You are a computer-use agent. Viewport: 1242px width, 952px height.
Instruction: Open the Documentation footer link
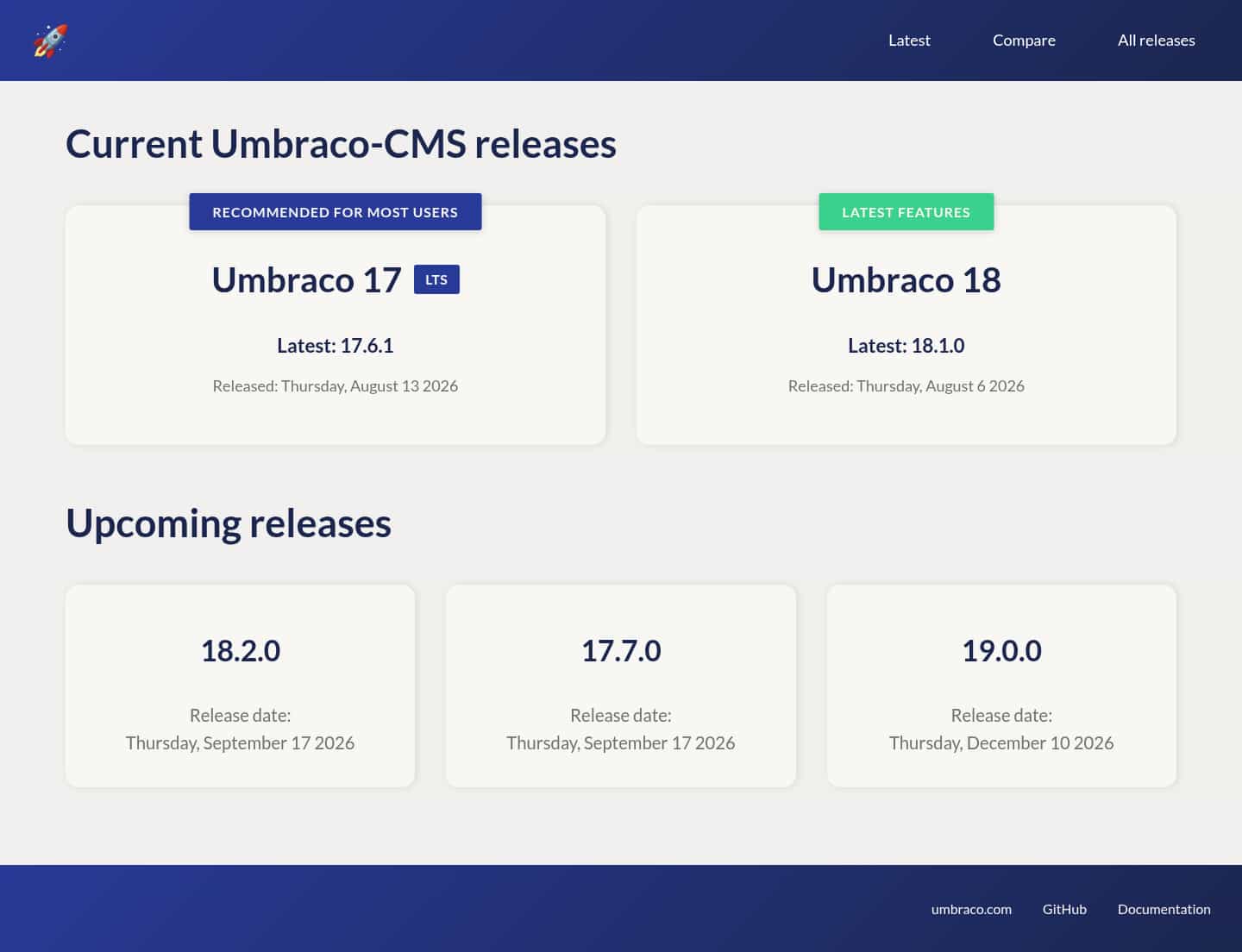(x=1164, y=909)
